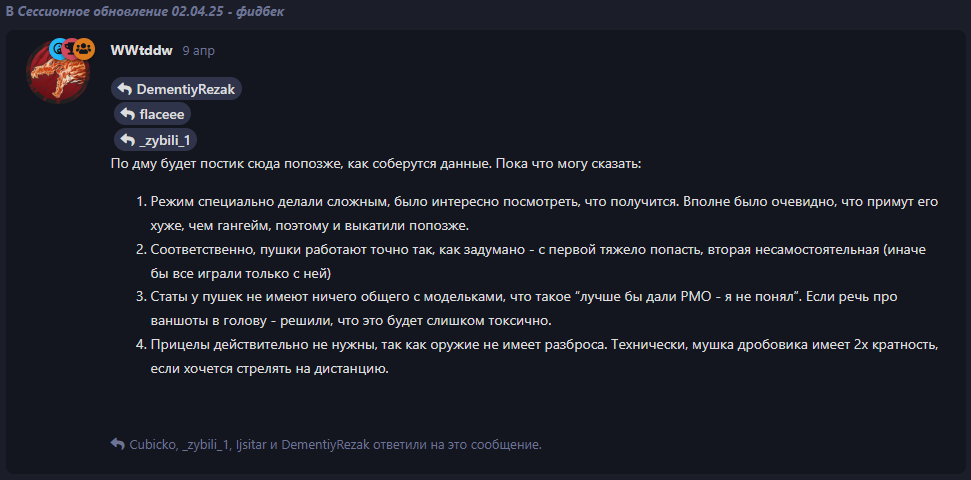Screen dimensions: 971x480
Task: Click reply arrow icon beside DementiyRezak chip
Action: coord(124,89)
